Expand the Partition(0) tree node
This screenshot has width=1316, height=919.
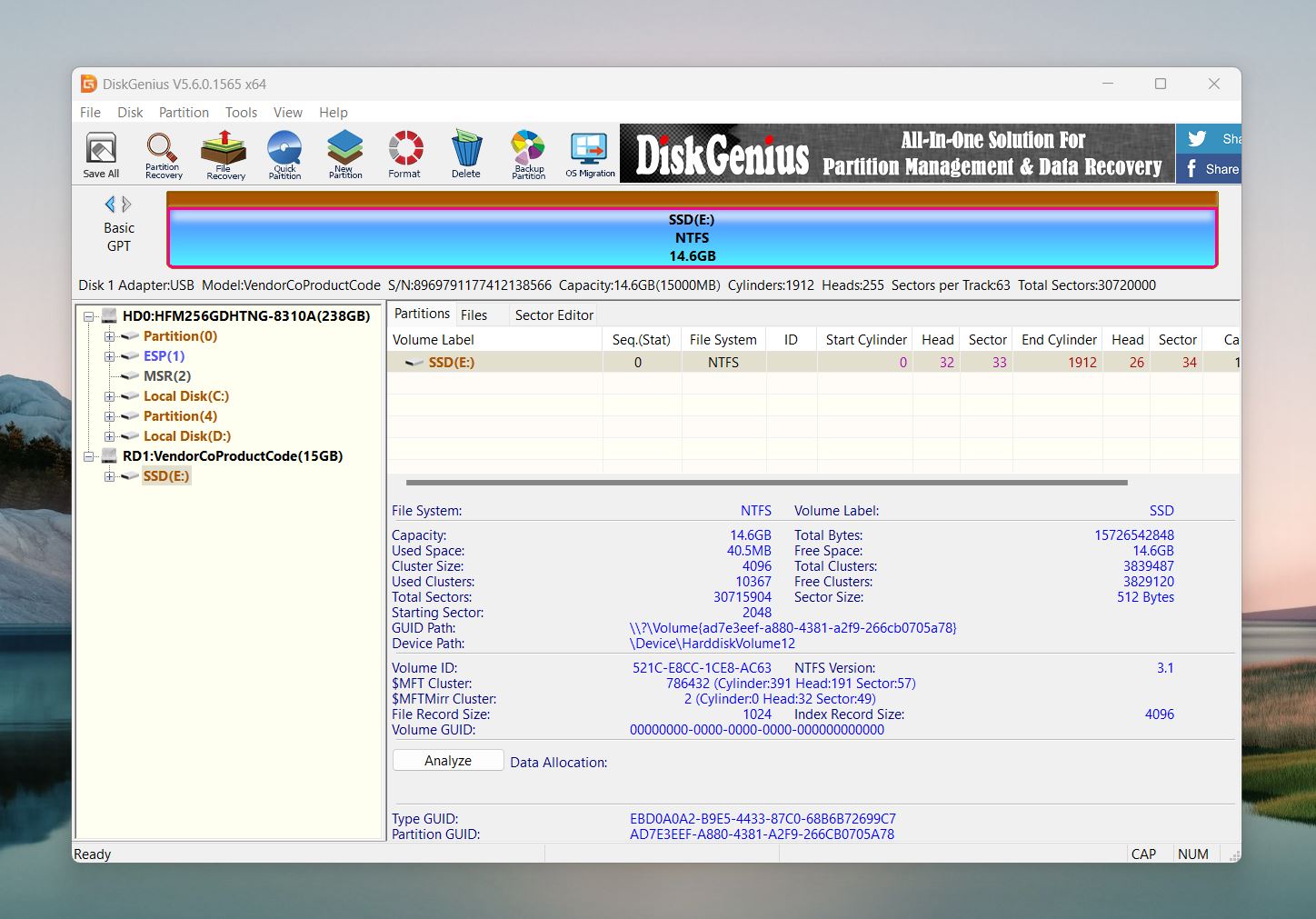coord(109,336)
